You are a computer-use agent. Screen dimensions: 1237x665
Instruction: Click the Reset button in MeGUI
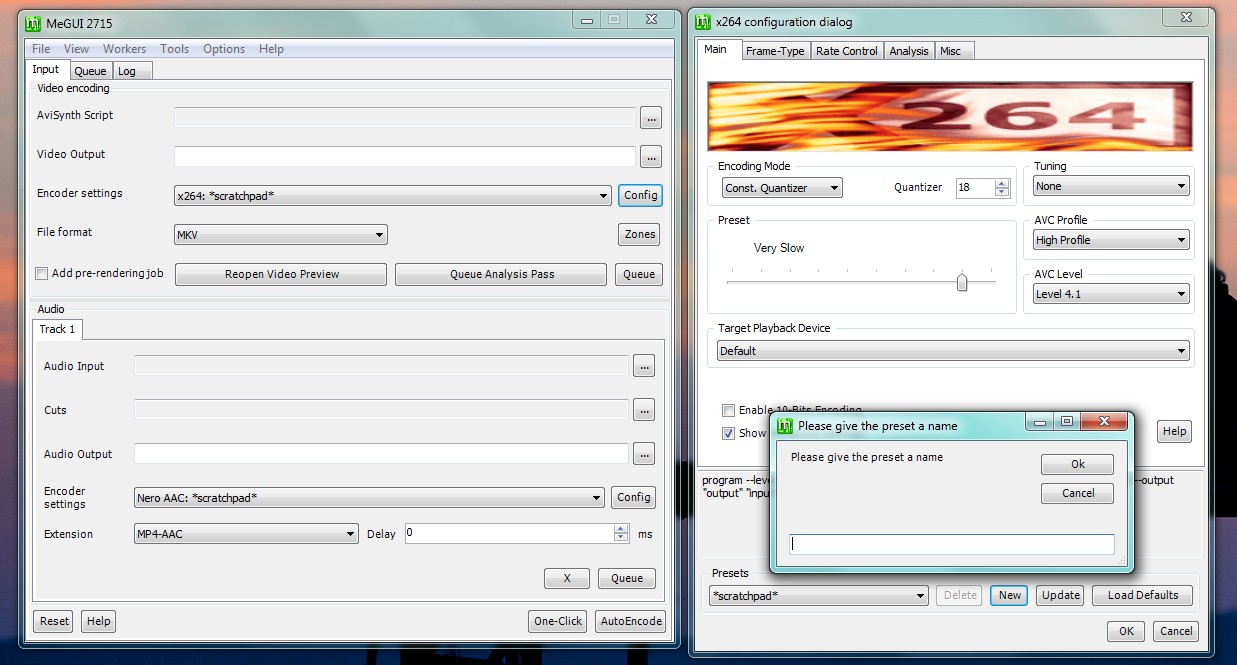click(54, 621)
